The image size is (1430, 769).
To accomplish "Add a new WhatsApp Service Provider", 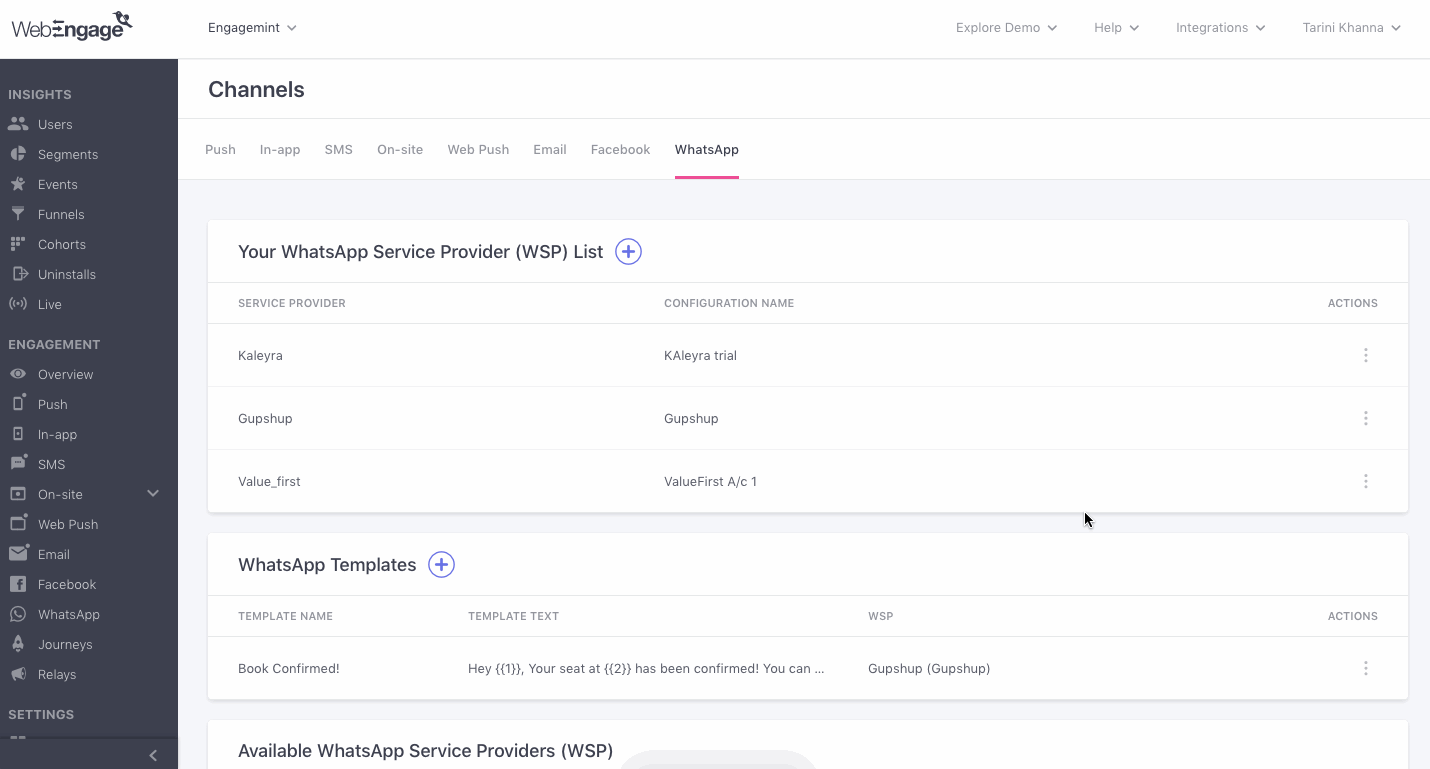I will tap(628, 252).
